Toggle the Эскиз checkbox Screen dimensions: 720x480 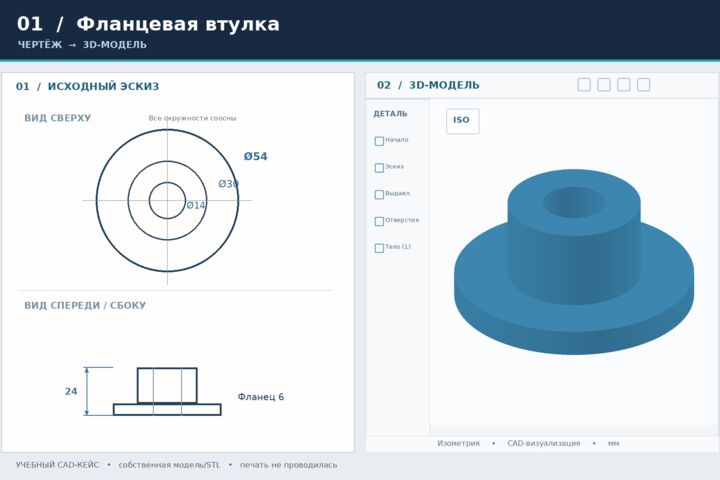pyautogui.click(x=379, y=168)
